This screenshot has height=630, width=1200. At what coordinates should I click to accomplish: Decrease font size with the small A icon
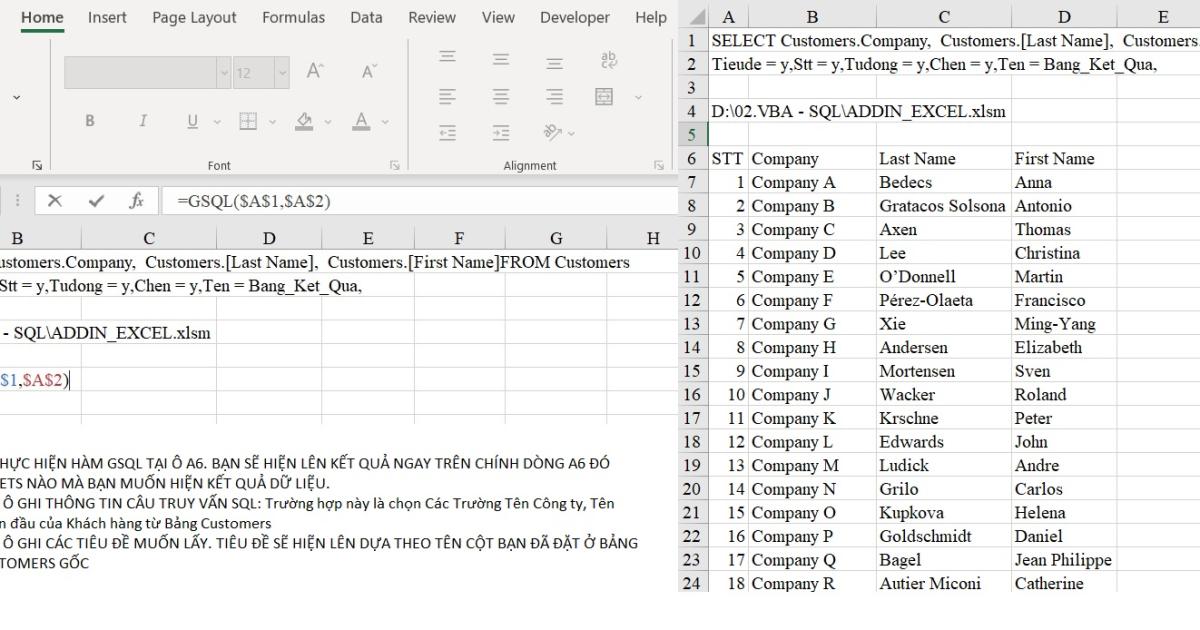(x=369, y=72)
